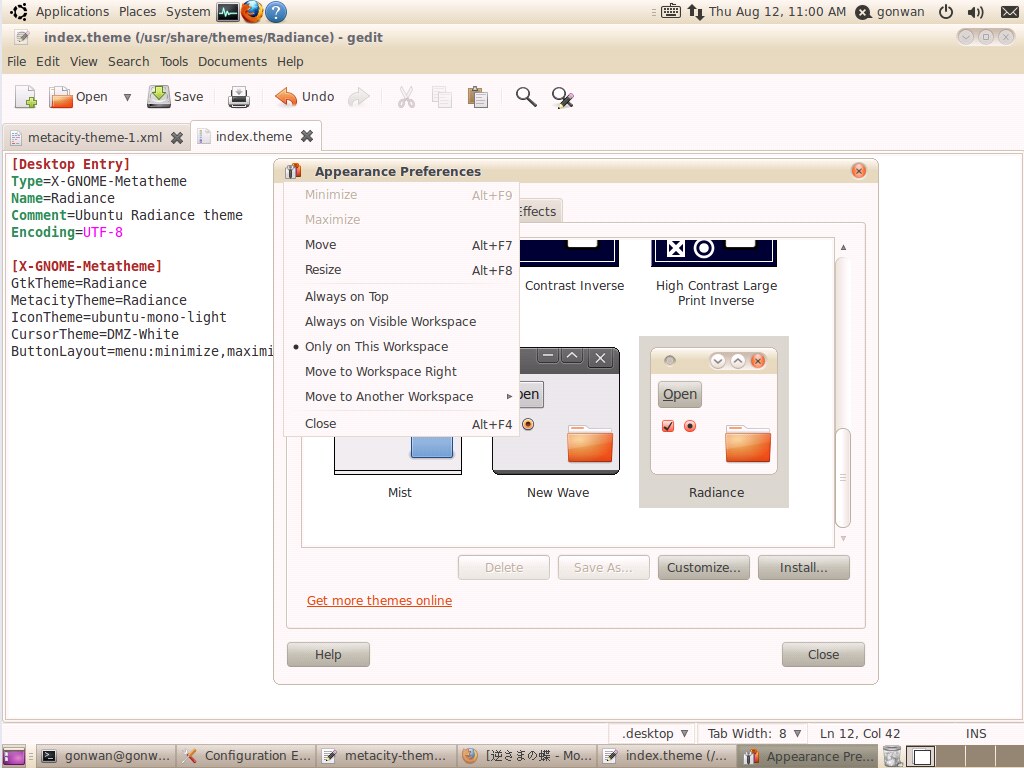Open the Get more themes online link
1024x768 pixels.
[x=379, y=600]
